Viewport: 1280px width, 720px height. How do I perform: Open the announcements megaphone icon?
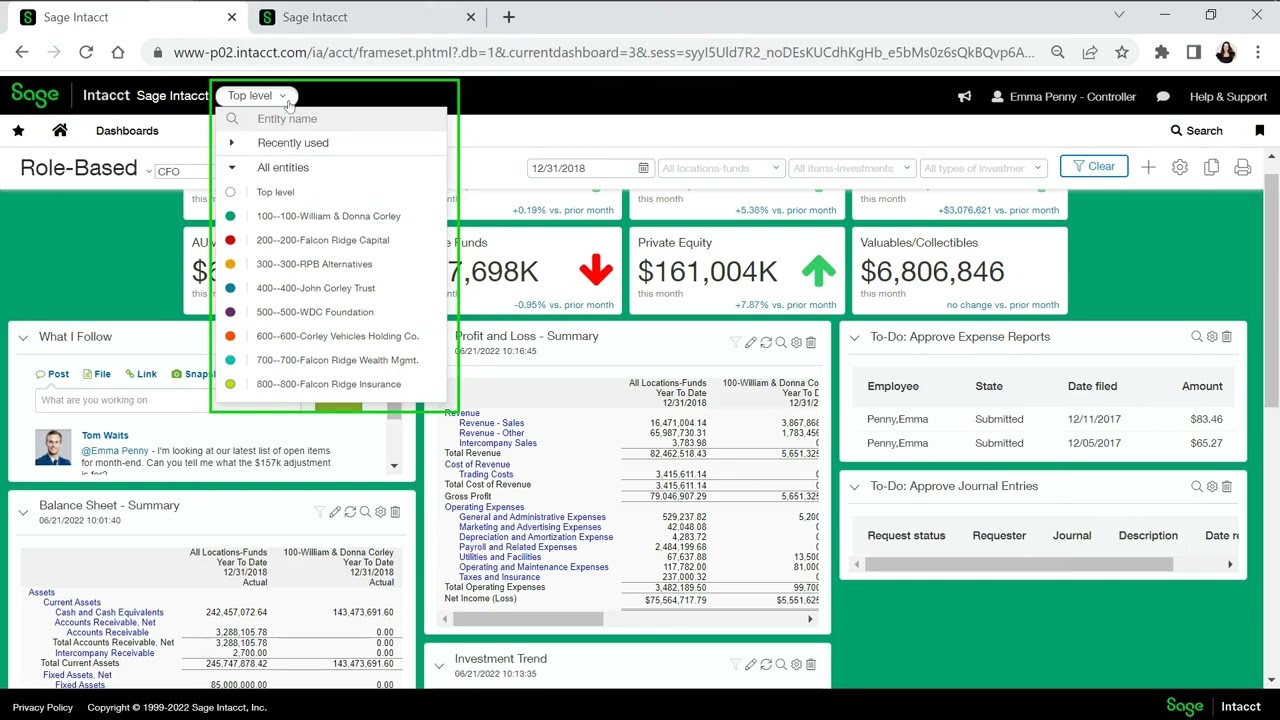coord(964,97)
